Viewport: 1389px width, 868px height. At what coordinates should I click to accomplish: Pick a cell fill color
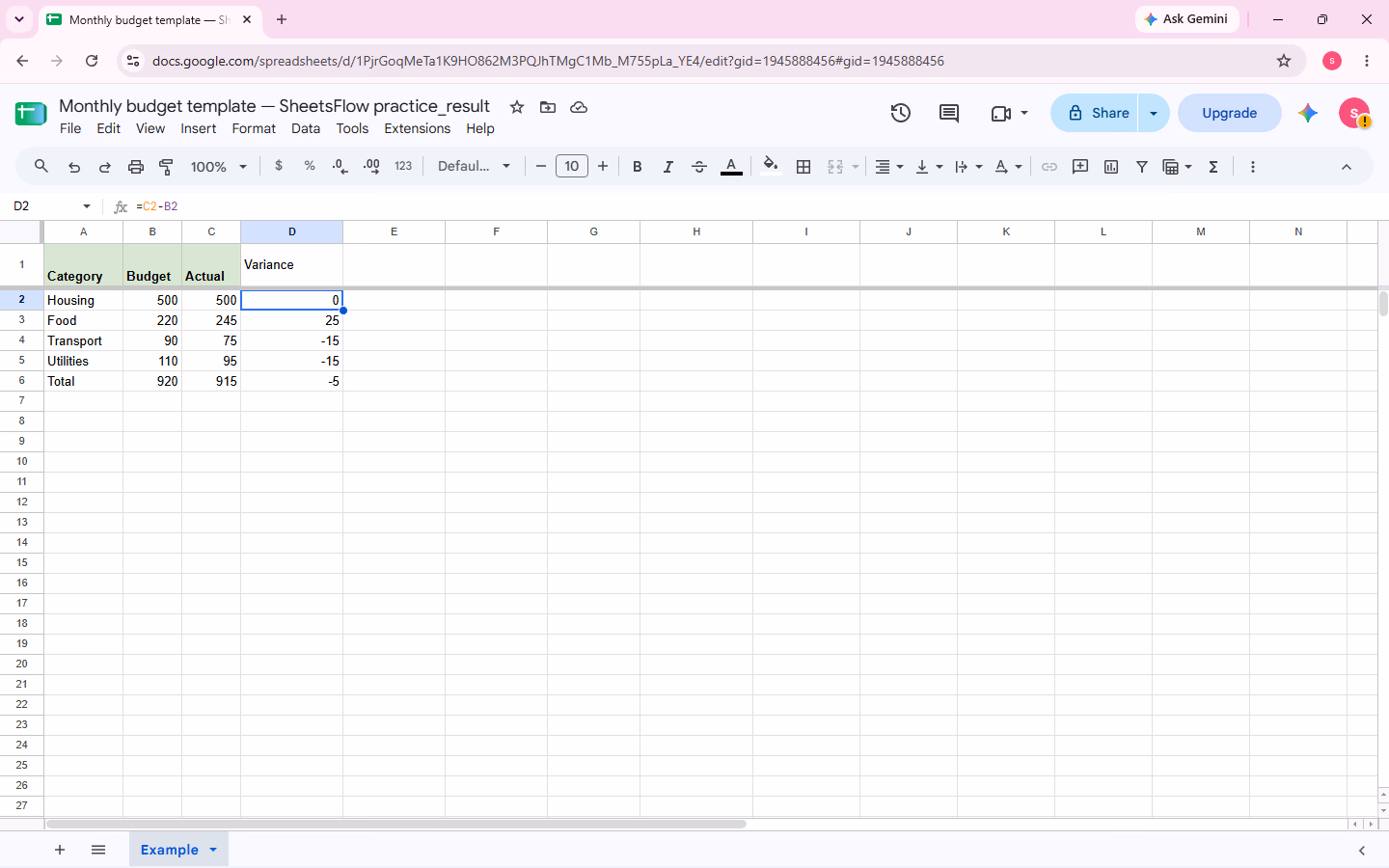pyautogui.click(x=770, y=167)
